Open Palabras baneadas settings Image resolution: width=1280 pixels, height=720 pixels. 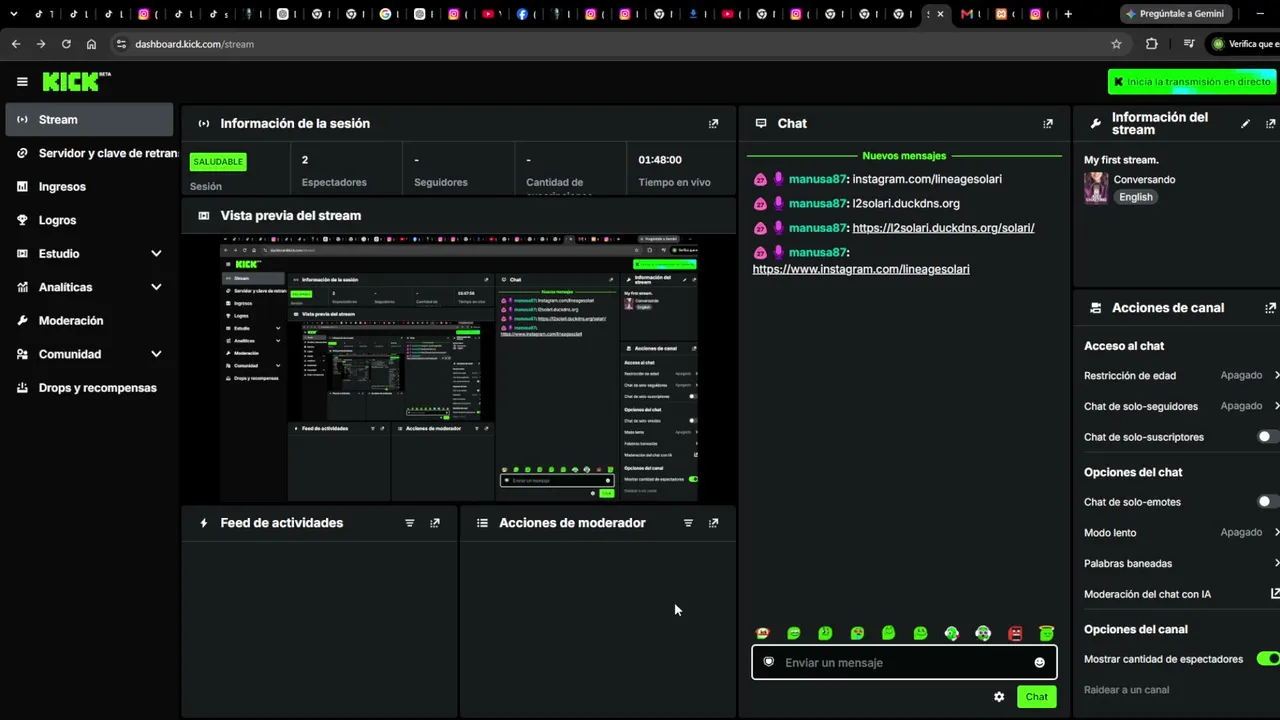point(1181,564)
